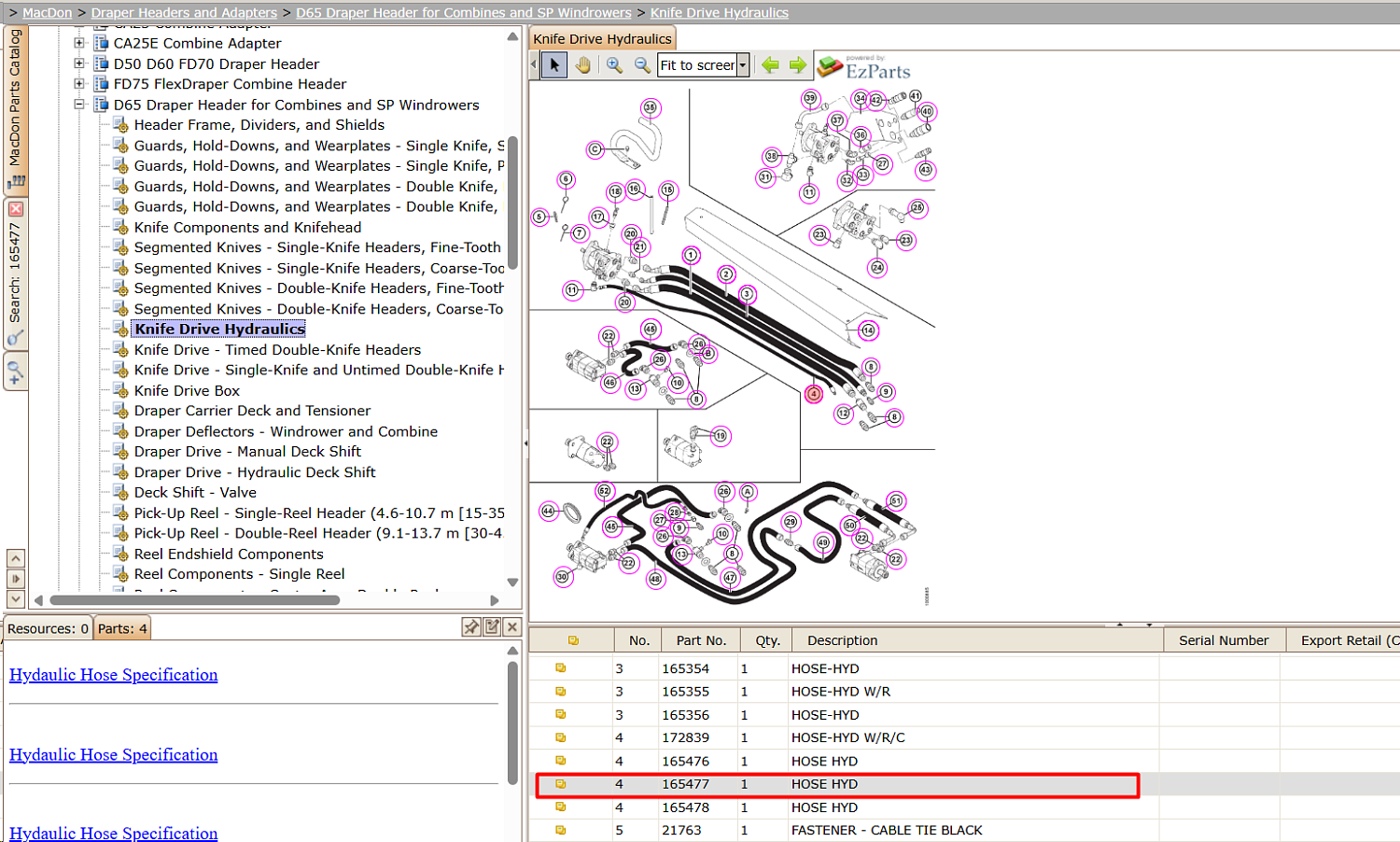Click the down arrow button left of tree

(x=16, y=598)
